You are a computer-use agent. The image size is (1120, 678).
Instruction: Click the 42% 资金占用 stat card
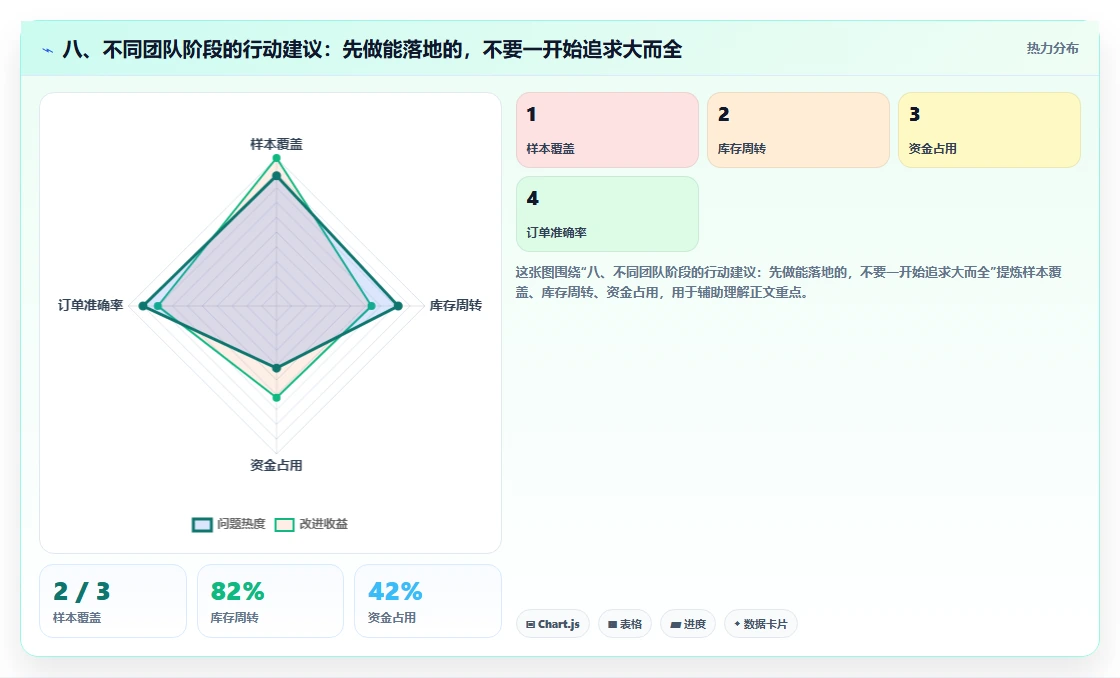pyautogui.click(x=428, y=601)
